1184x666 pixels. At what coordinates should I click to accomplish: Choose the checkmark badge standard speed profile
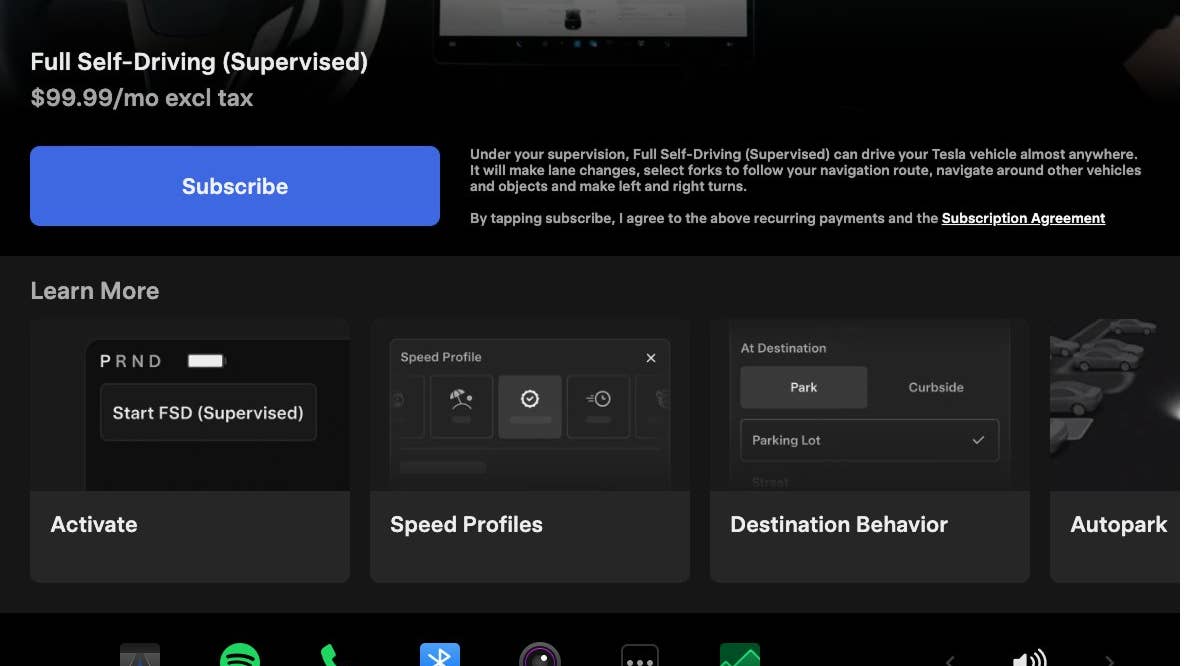coord(530,406)
